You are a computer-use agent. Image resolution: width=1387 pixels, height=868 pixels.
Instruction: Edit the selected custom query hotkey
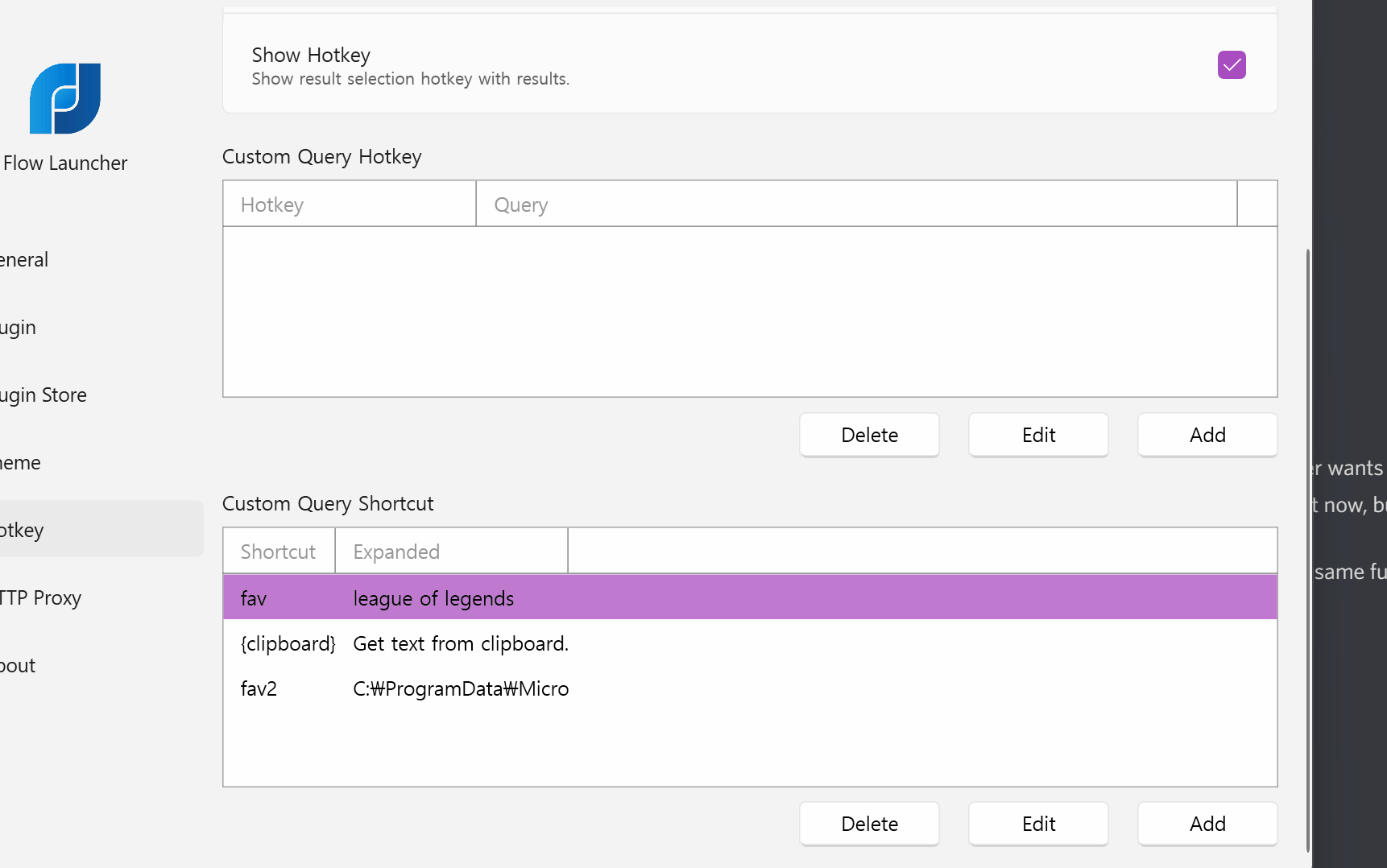(1038, 435)
